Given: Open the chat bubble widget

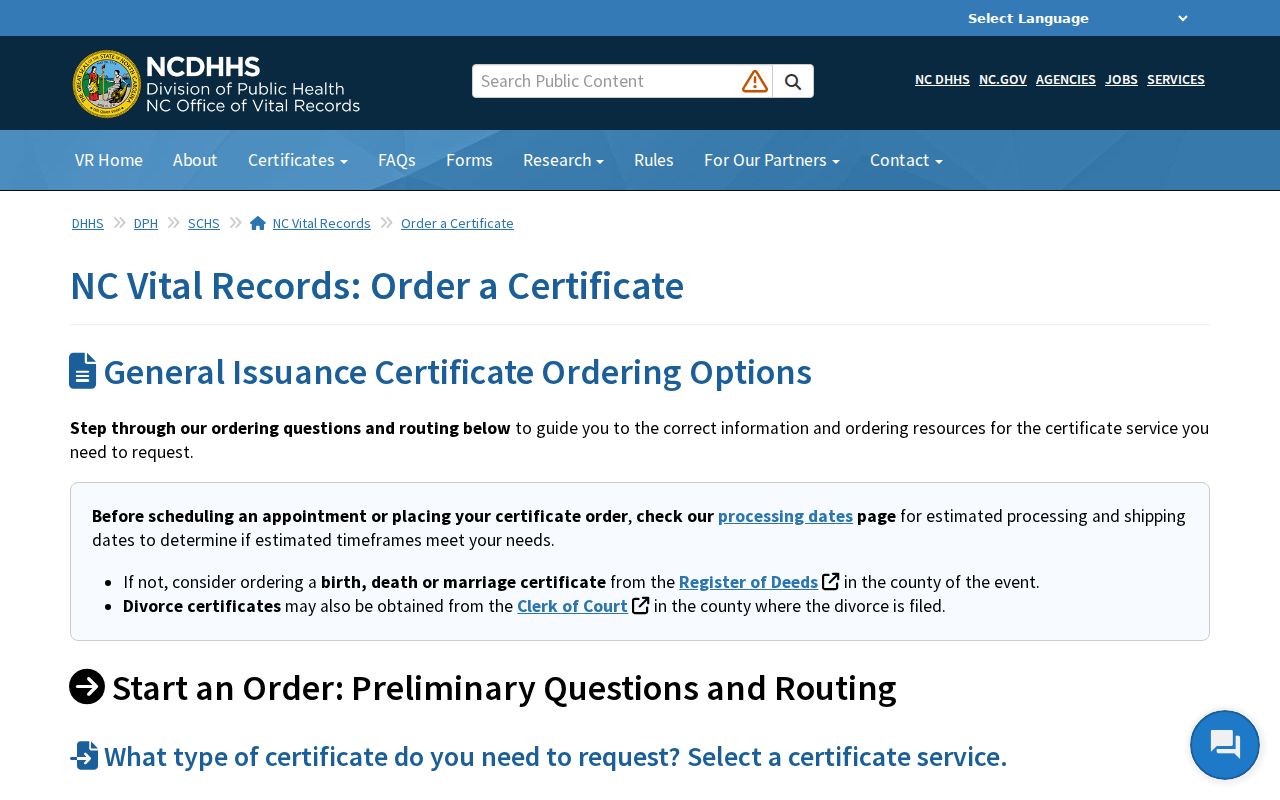Looking at the screenshot, I should (1225, 745).
